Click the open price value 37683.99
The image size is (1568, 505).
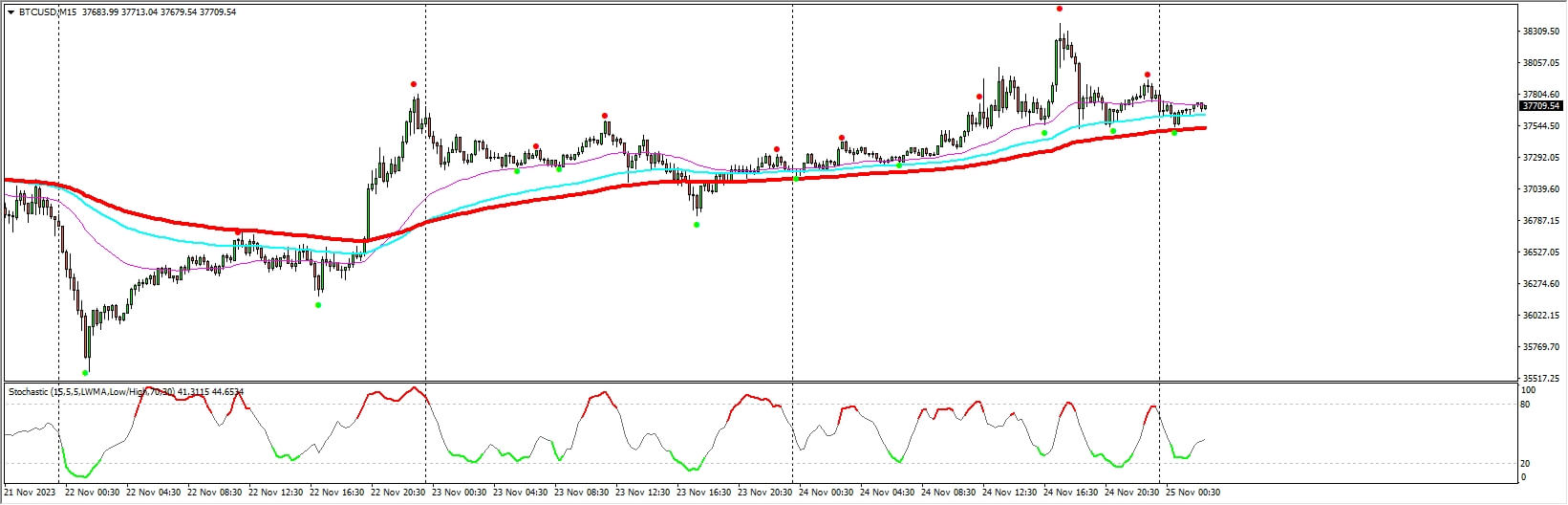100,12
